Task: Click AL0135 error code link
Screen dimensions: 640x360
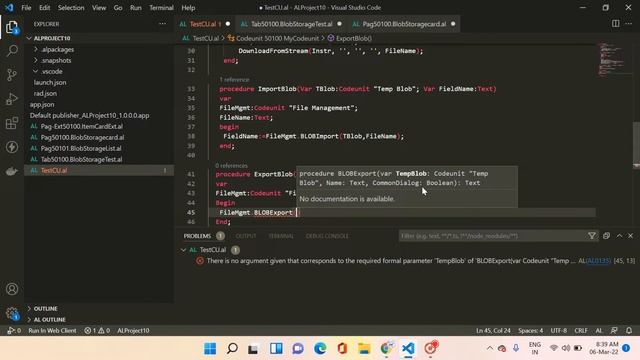Action: (x=598, y=261)
